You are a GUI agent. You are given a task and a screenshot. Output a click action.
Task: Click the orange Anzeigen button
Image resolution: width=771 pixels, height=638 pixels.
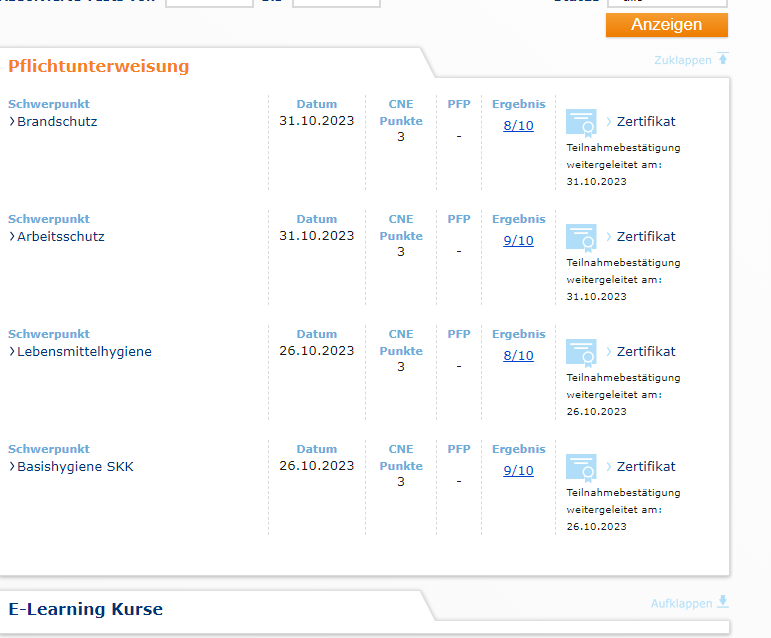coord(667,25)
